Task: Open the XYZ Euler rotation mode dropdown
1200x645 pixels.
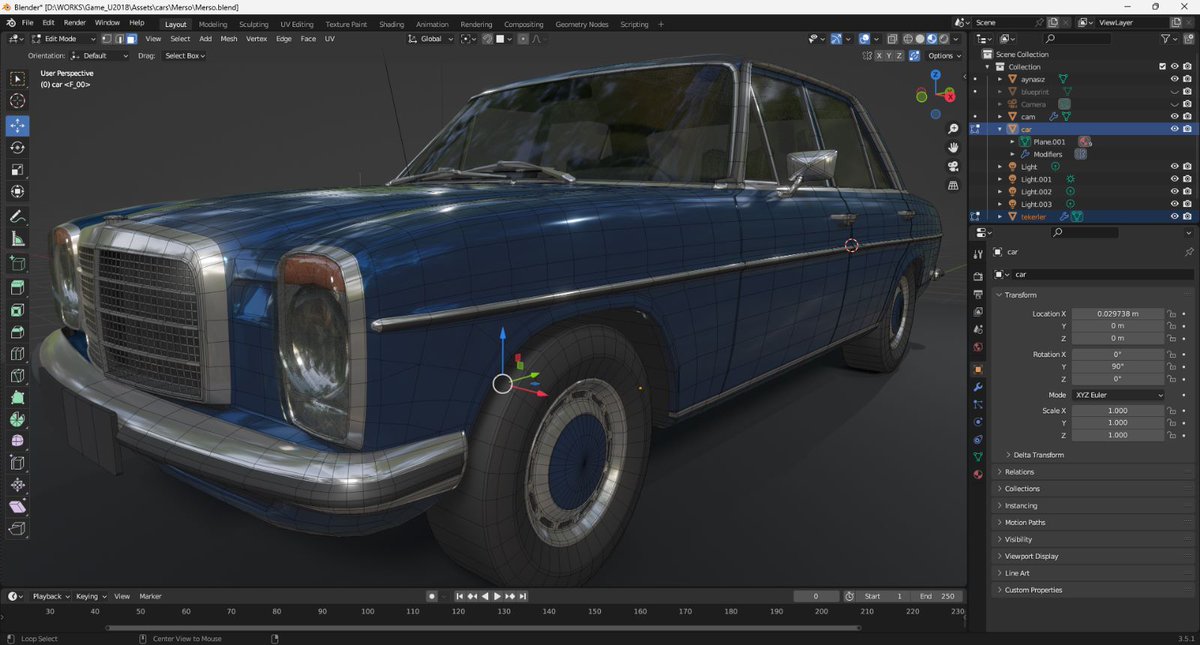Action: point(1118,395)
